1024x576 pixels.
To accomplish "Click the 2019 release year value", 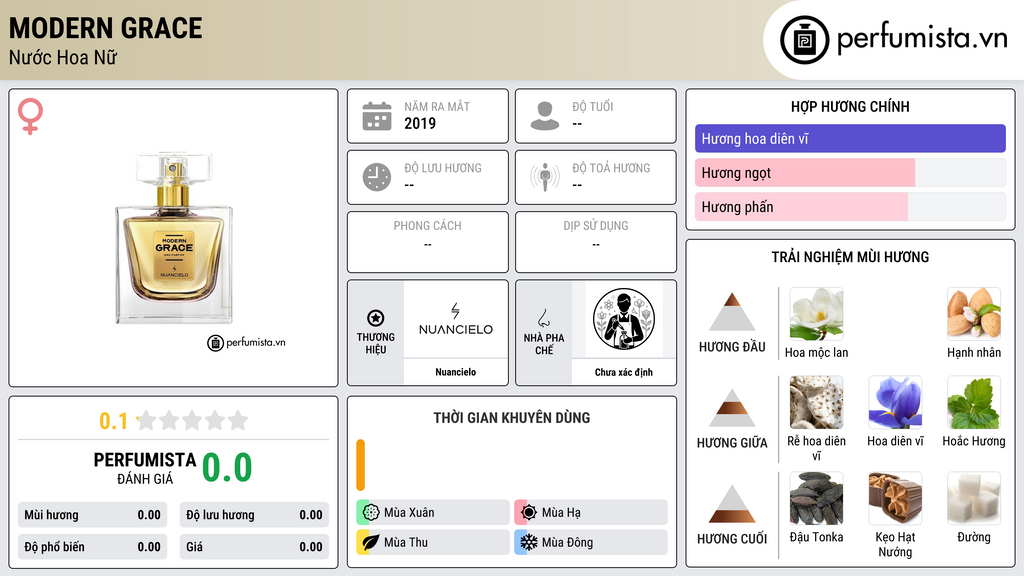I will (420, 123).
